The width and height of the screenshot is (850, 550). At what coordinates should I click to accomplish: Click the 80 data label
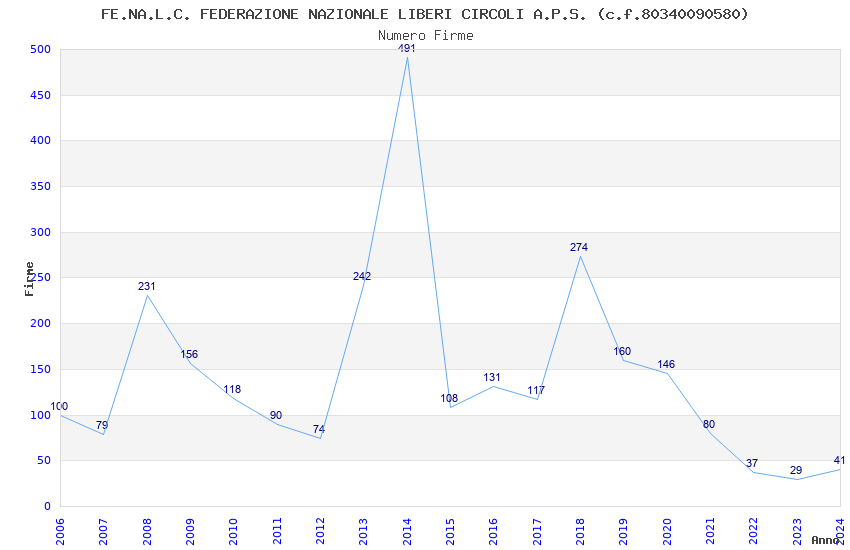point(709,424)
